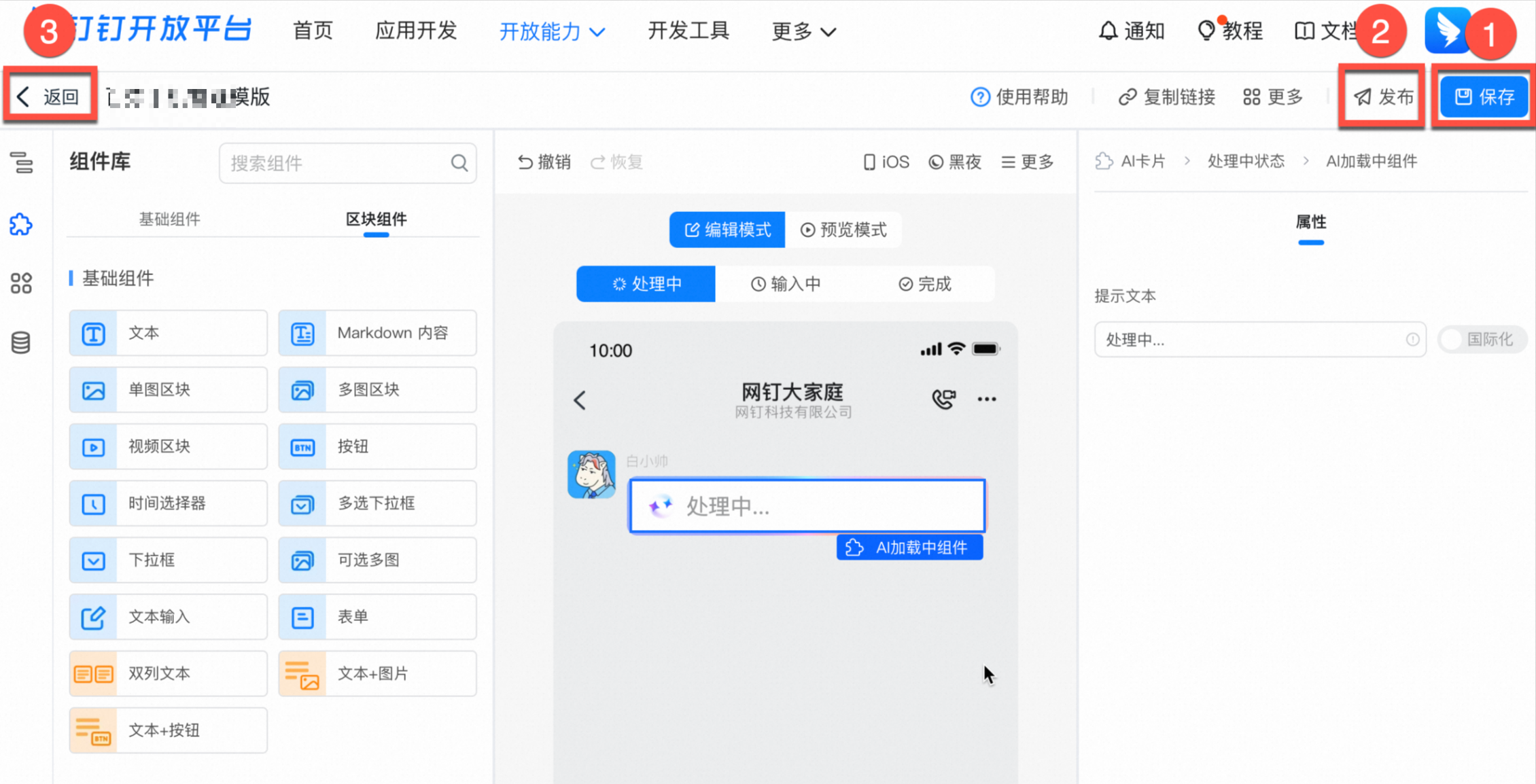
Task: Switch device preview to iOS
Action: 885,162
